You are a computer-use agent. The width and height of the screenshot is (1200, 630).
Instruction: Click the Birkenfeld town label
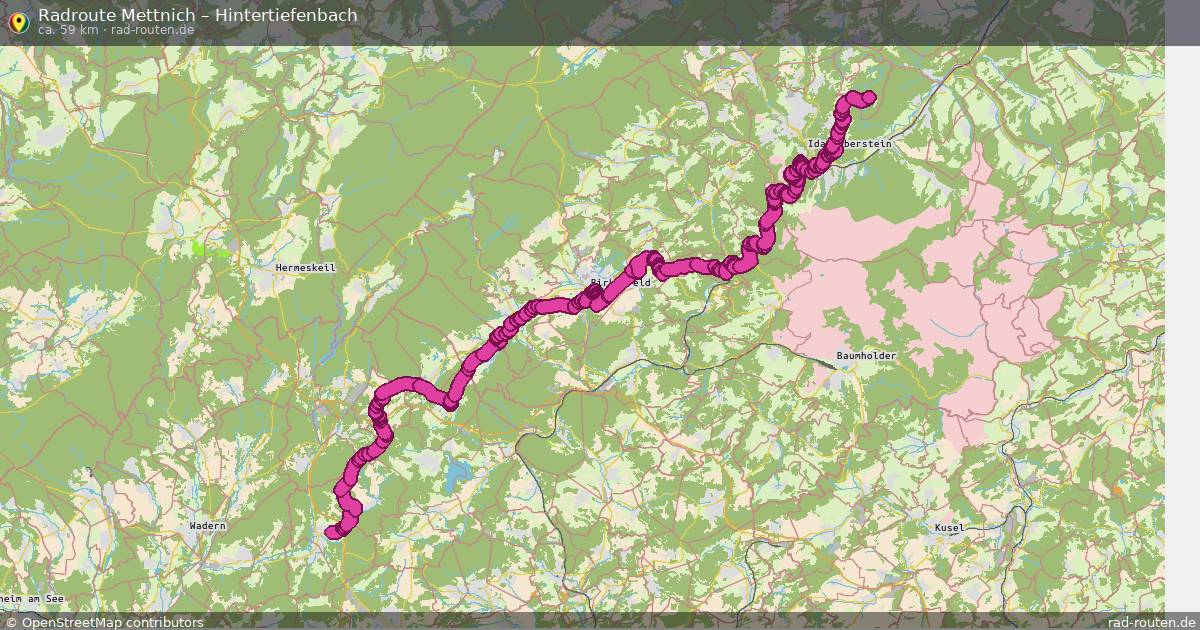621,284
